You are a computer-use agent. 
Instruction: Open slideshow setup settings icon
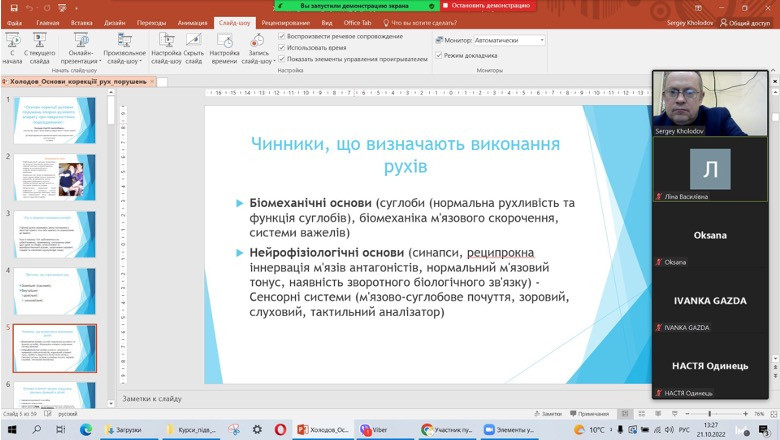[166, 46]
